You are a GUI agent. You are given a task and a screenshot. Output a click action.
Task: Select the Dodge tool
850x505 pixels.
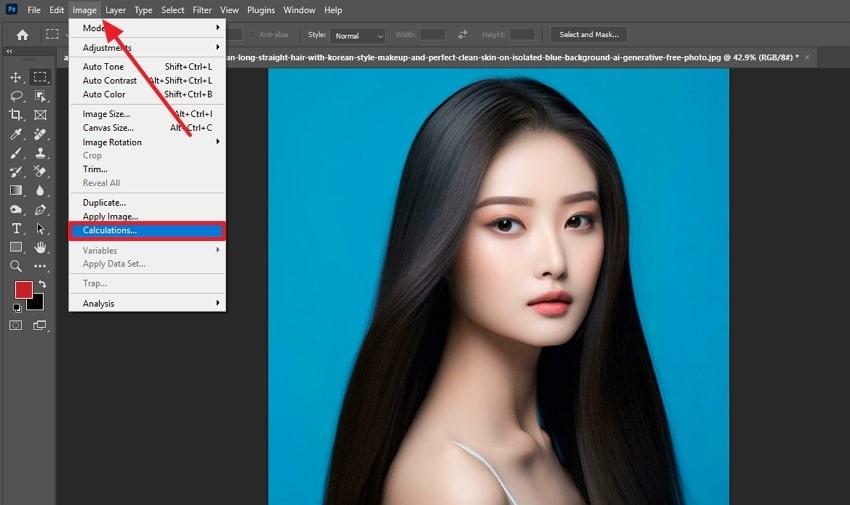click(16, 210)
